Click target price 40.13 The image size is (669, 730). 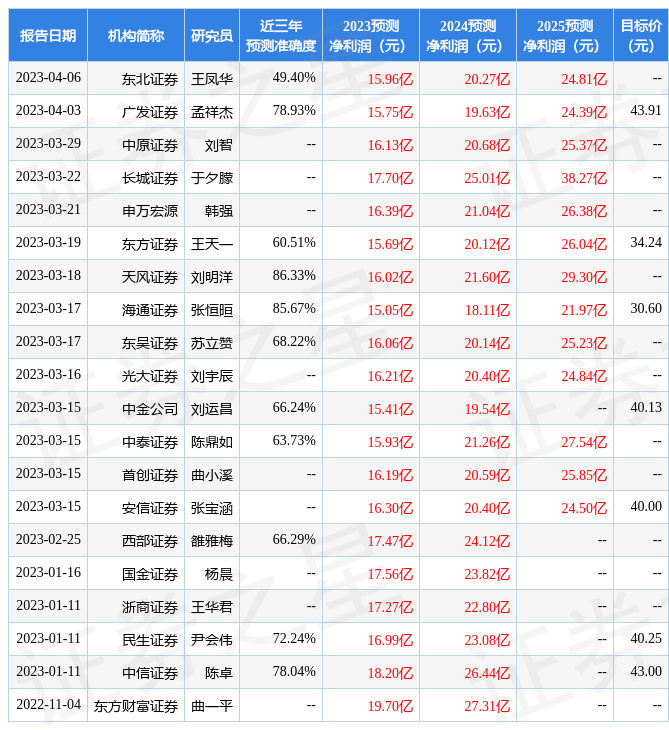646,408
